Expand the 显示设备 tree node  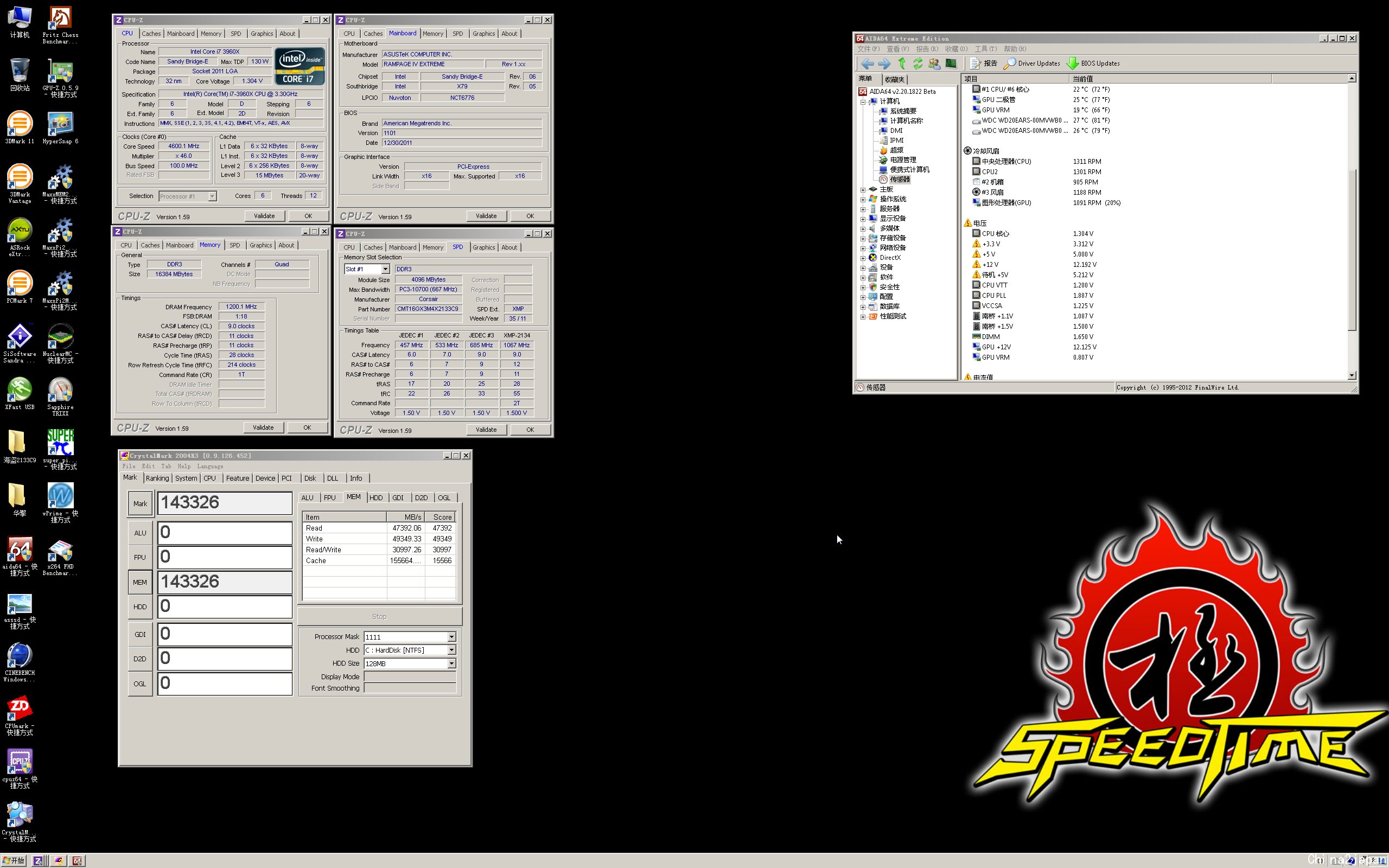click(863, 219)
